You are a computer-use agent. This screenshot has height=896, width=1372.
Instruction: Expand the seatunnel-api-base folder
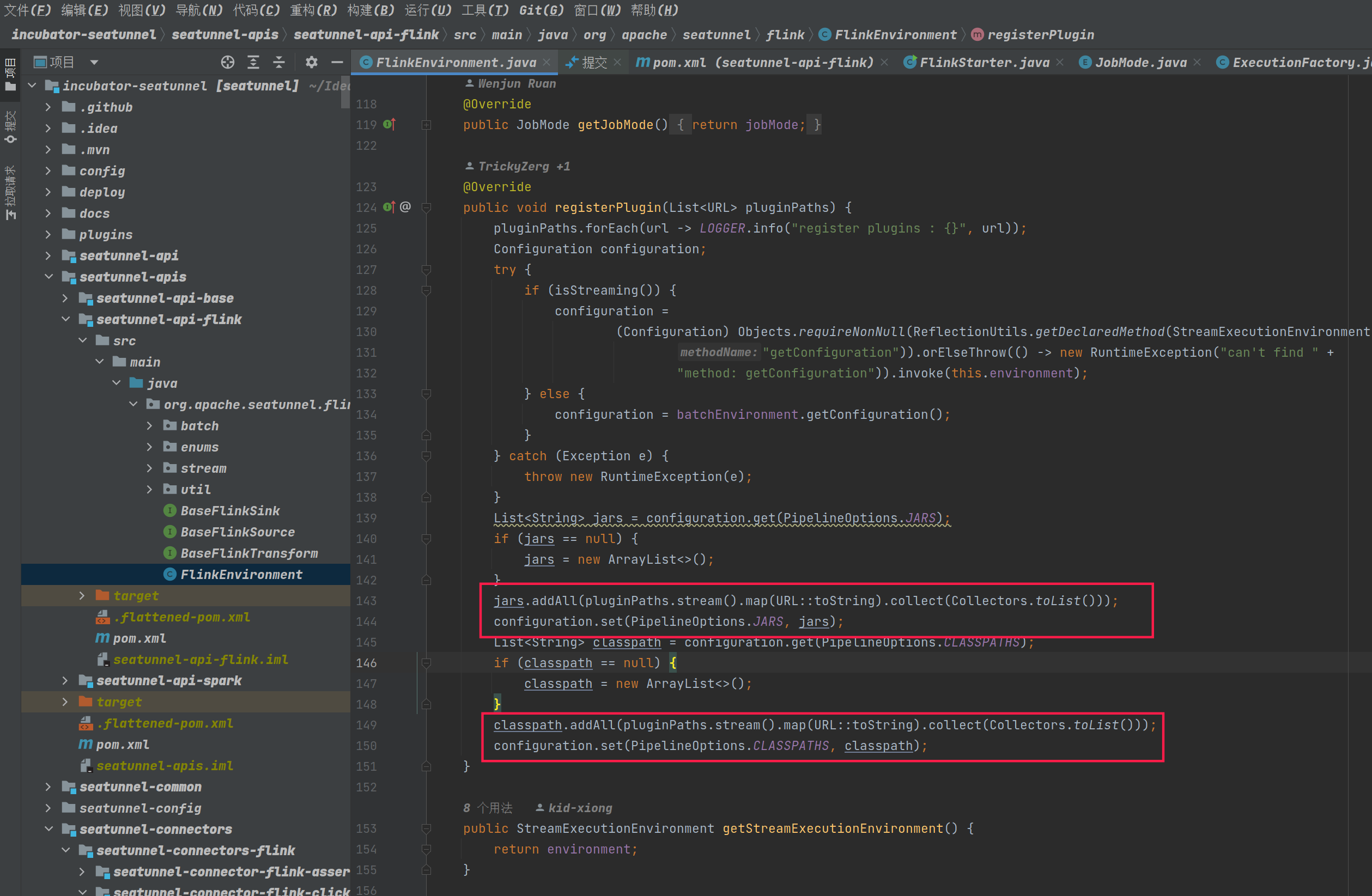[x=65, y=298]
